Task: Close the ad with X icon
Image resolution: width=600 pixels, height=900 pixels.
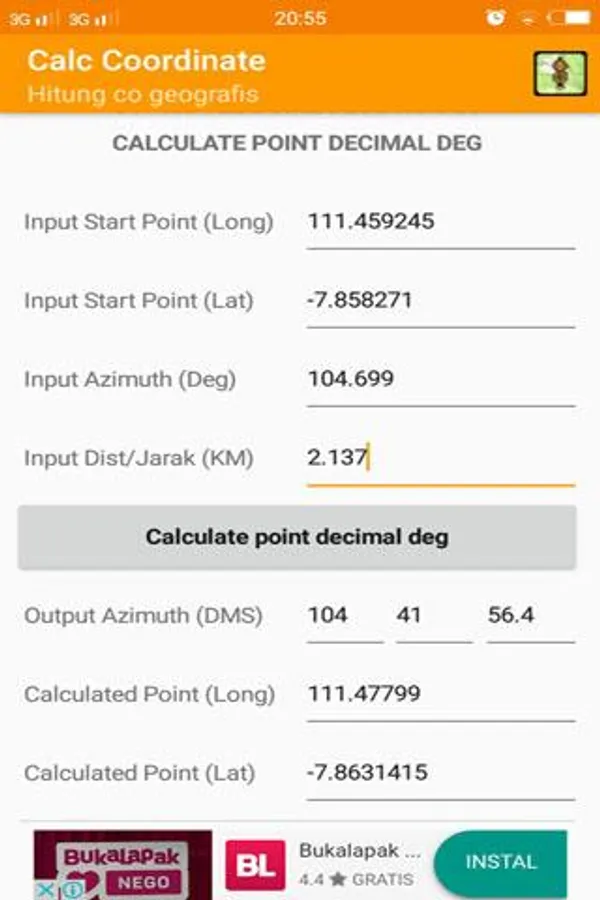Action: [x=46, y=889]
